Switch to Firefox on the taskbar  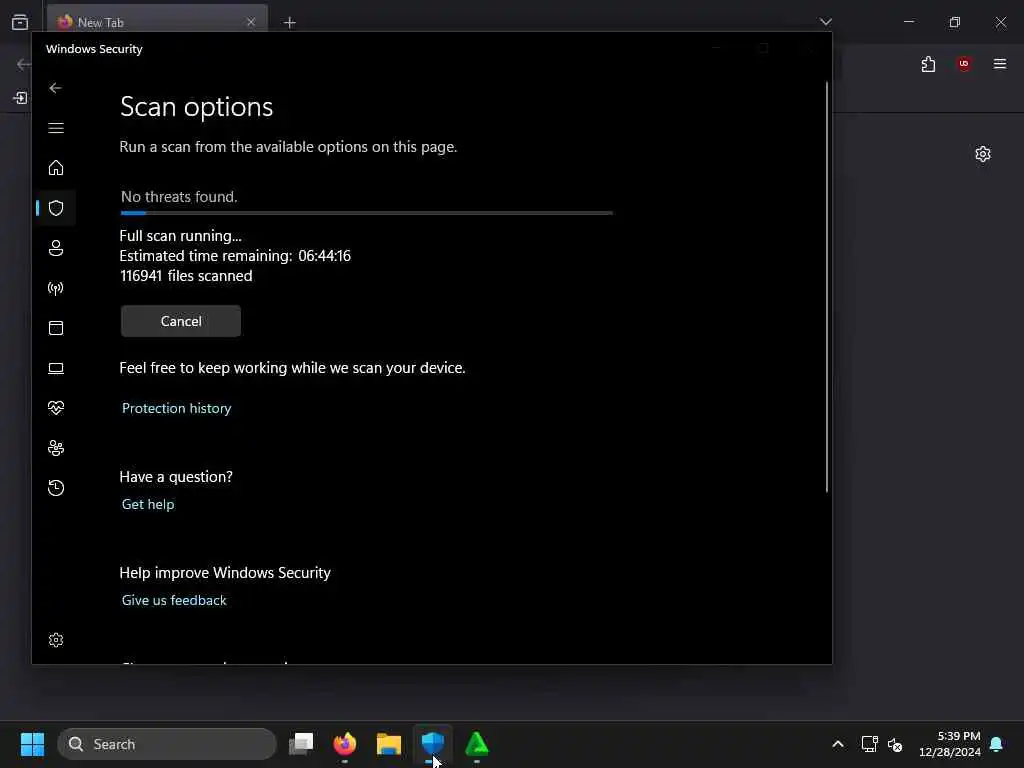345,744
